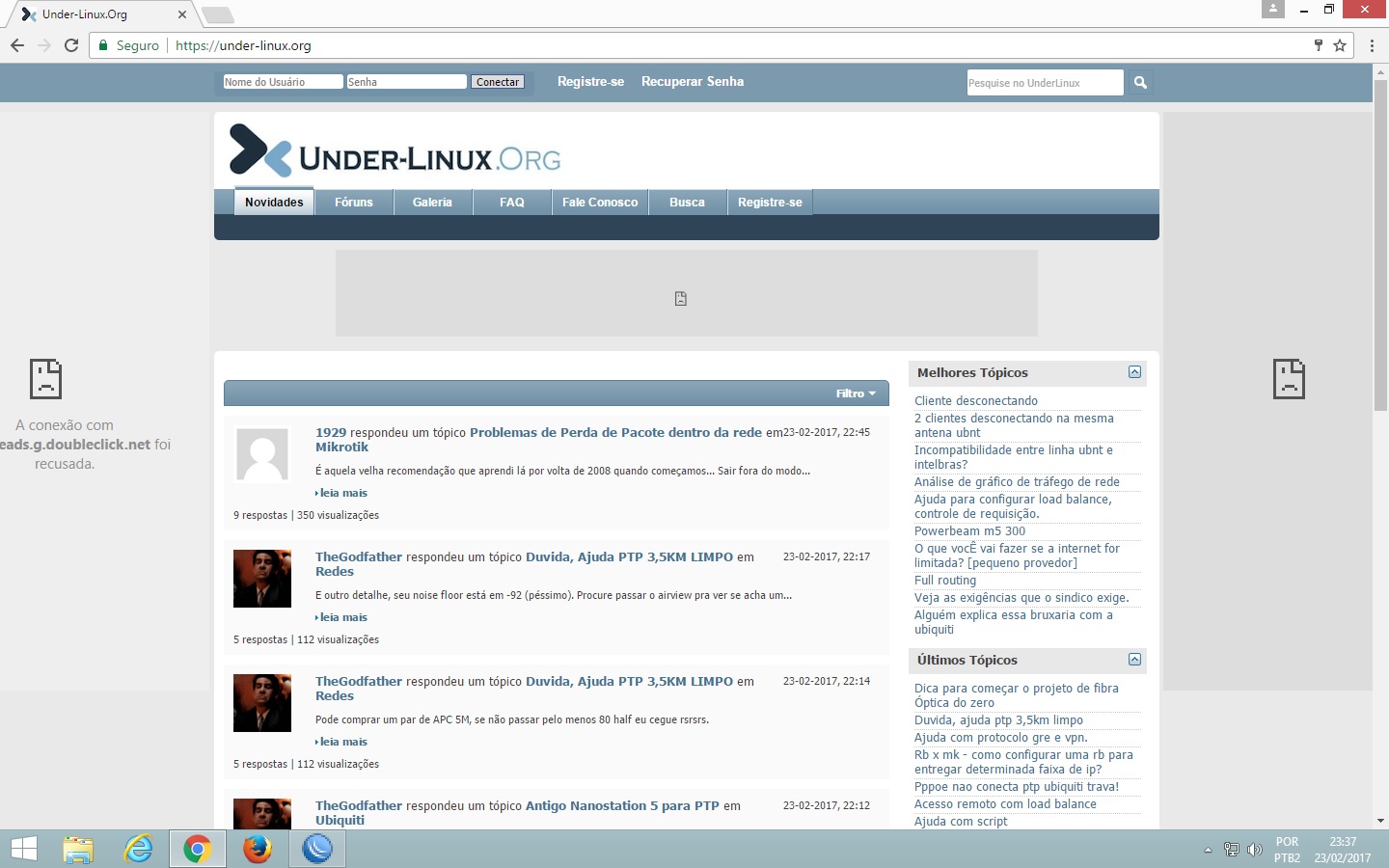Select the Novidades tab

click(x=274, y=202)
